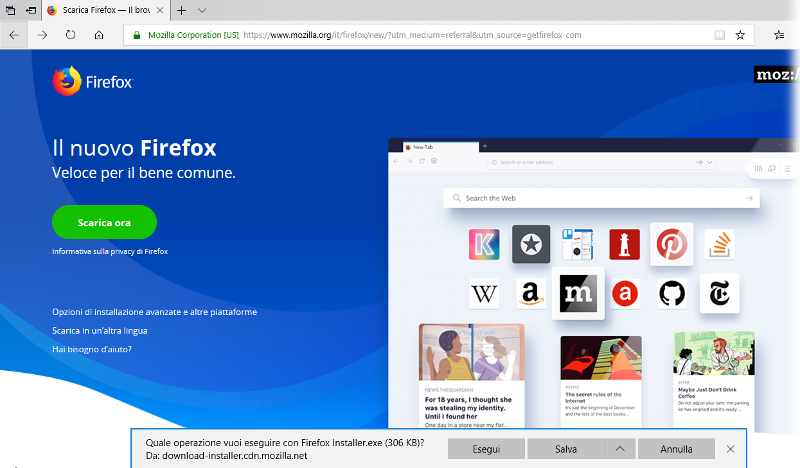Click the GitHub tile icon

pyautogui.click(x=672, y=294)
